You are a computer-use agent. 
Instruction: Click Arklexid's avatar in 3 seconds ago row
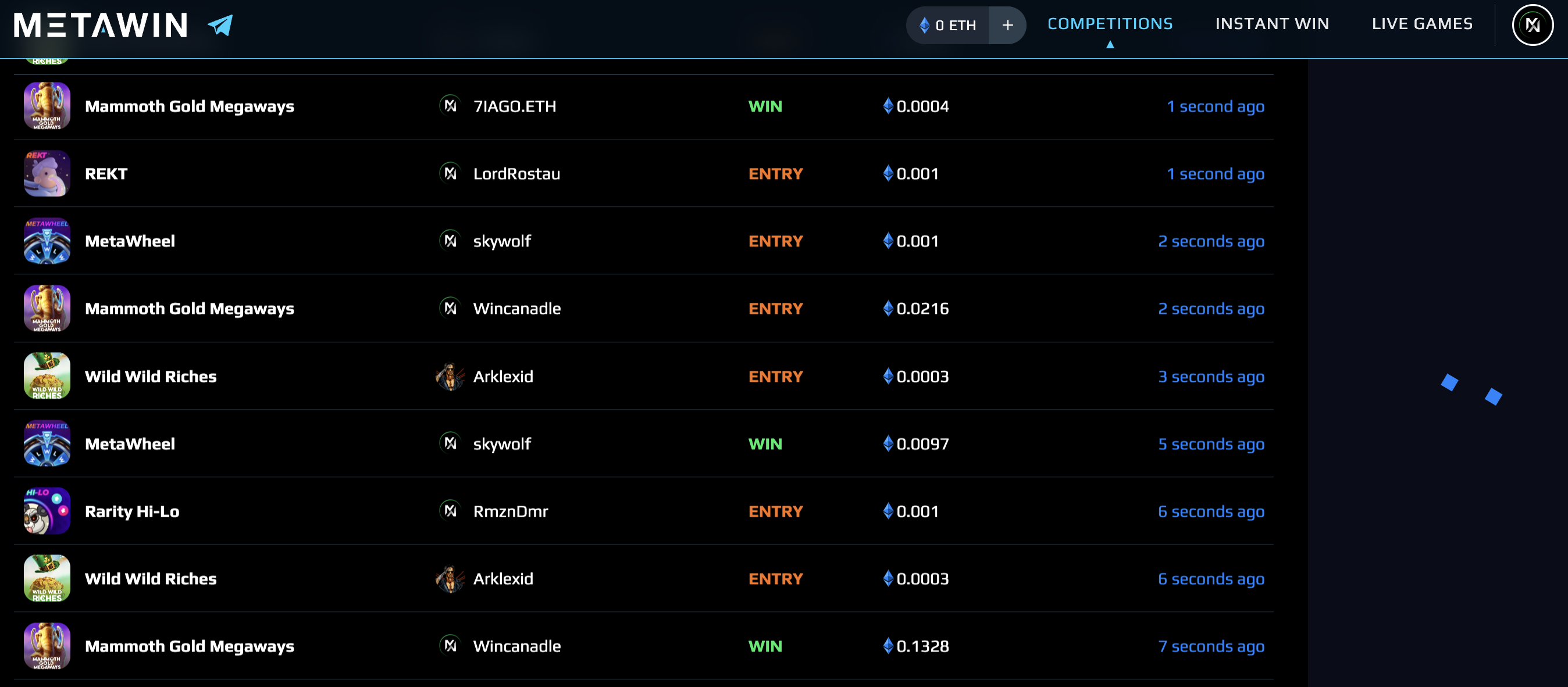click(450, 376)
